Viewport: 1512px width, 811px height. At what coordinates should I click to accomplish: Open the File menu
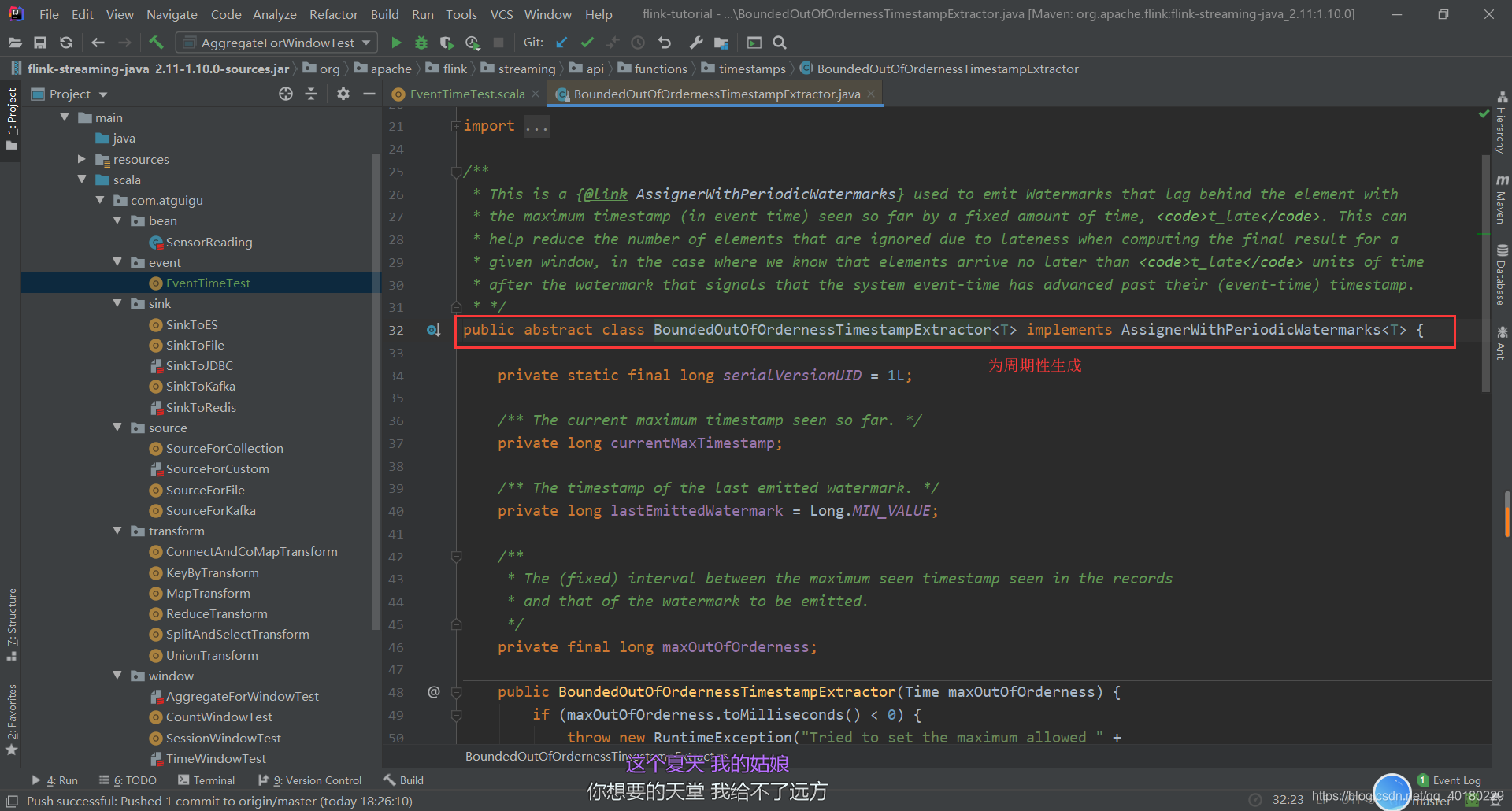pyautogui.click(x=49, y=14)
